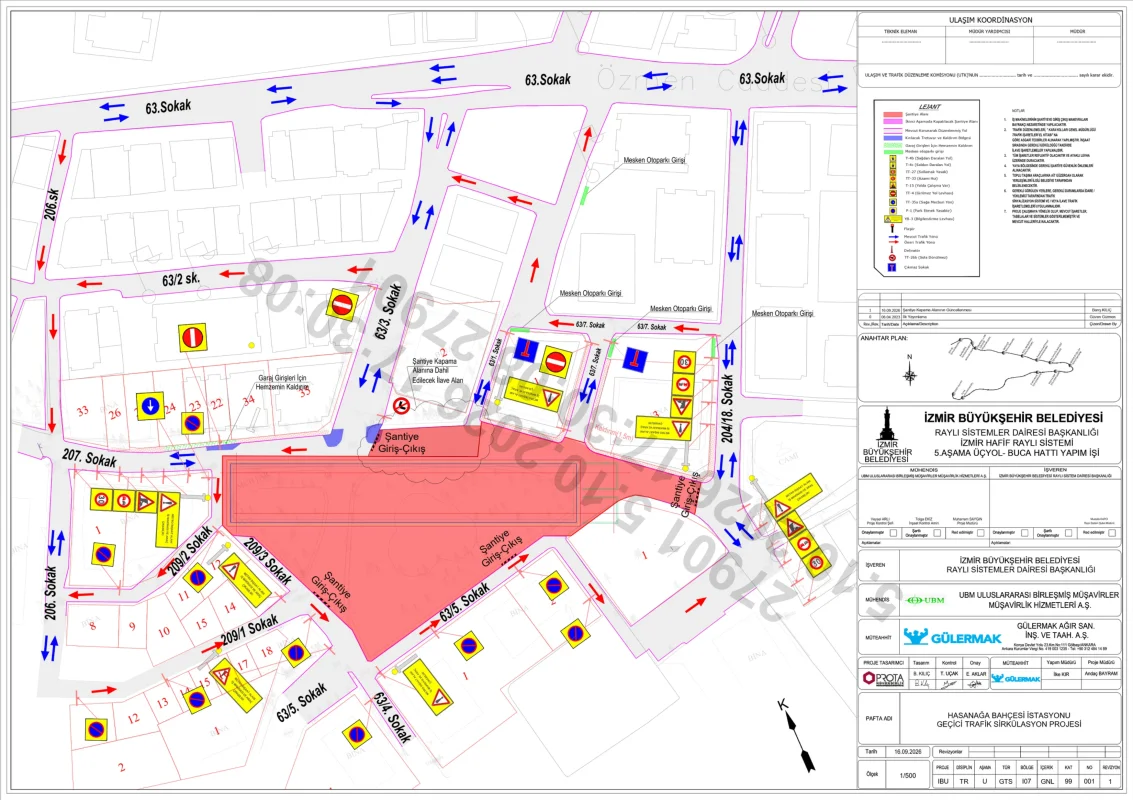Click the İzmir clock tower emblem
This screenshot has width=1133, height=800.
[887, 425]
